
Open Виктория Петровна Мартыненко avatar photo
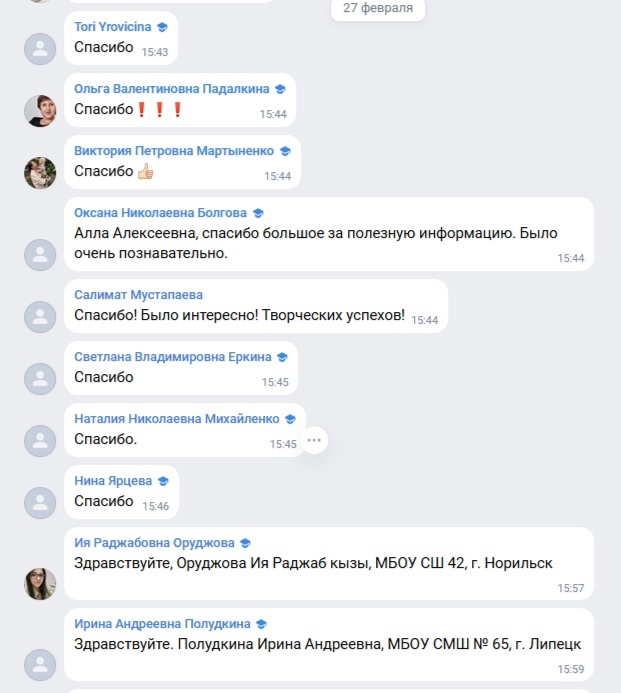click(40, 172)
